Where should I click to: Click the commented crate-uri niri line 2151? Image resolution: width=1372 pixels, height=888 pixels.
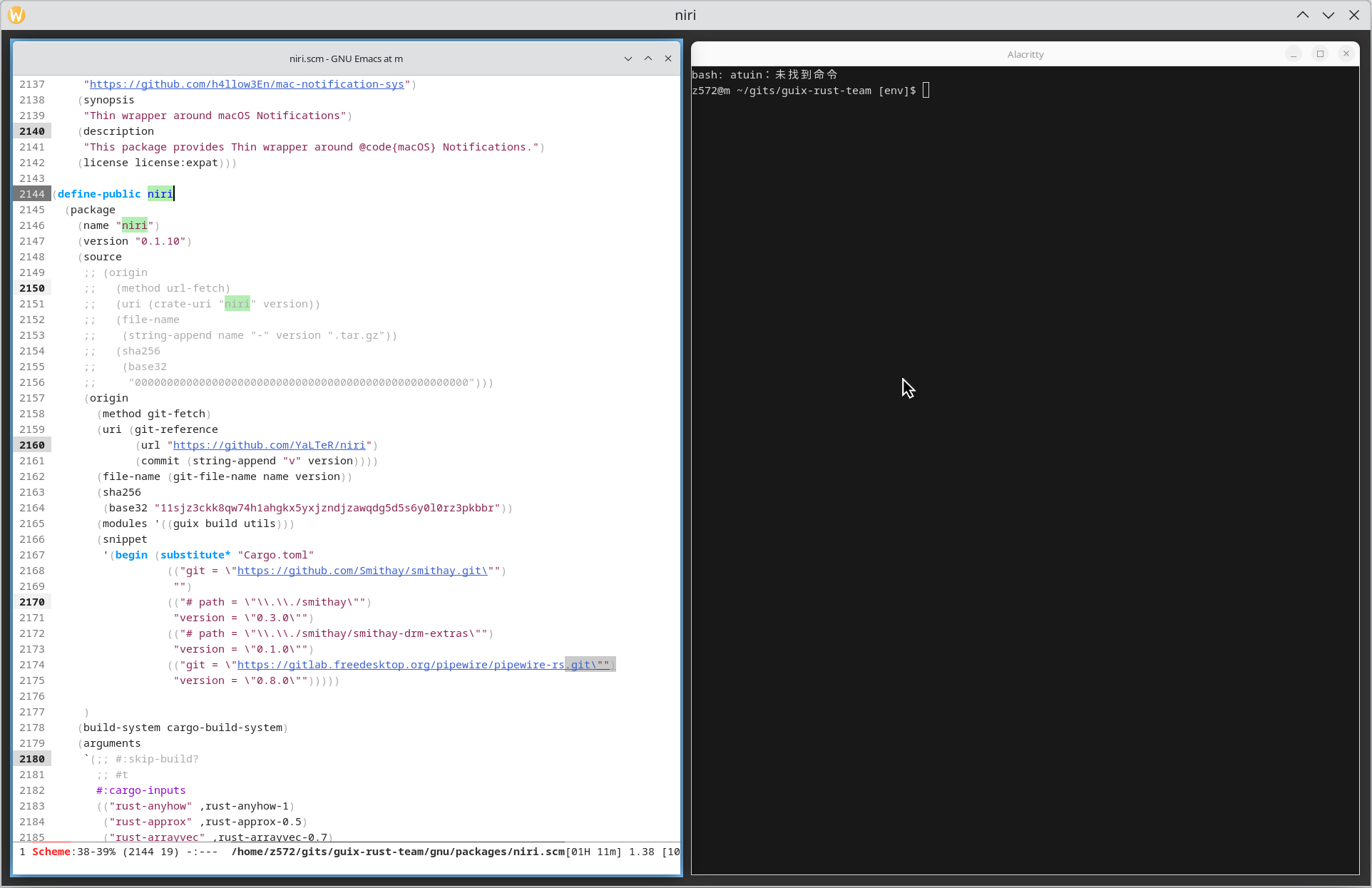[202, 304]
